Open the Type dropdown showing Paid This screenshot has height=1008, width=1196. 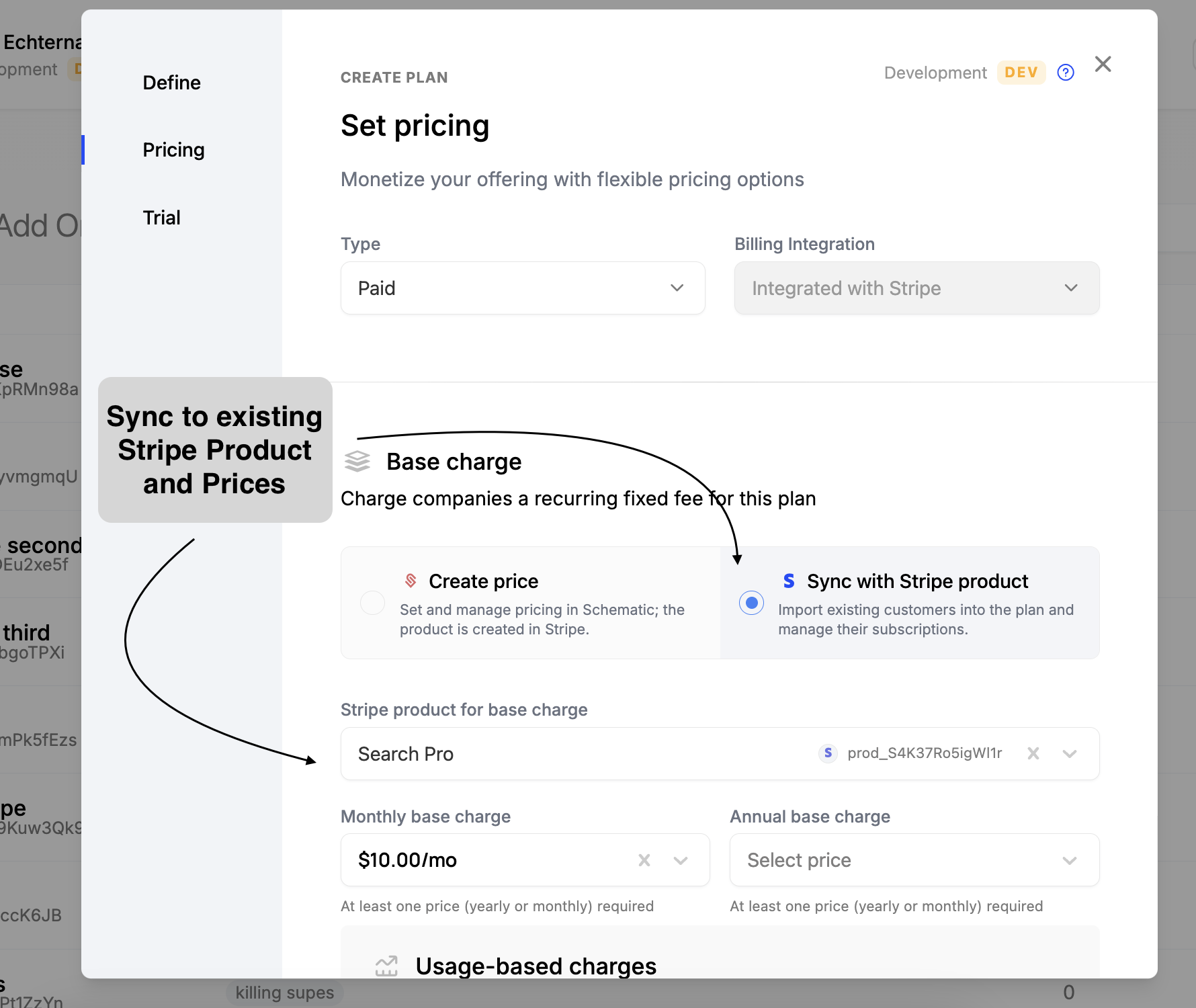pyautogui.click(x=677, y=288)
